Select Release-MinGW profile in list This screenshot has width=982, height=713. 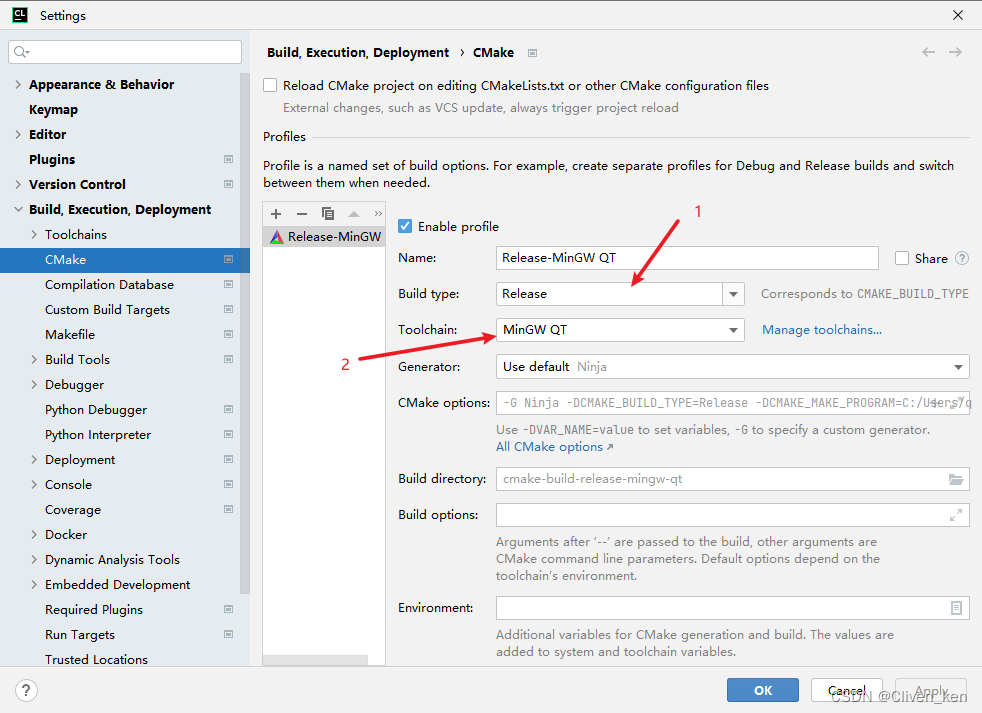[324, 237]
